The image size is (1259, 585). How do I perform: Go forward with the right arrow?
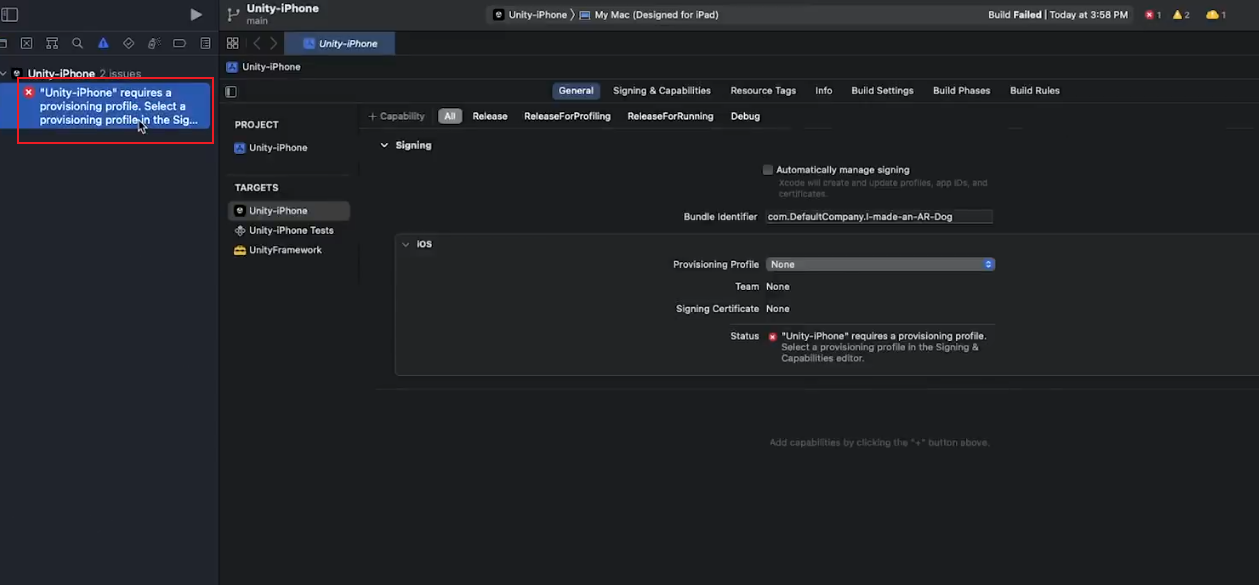pos(274,43)
